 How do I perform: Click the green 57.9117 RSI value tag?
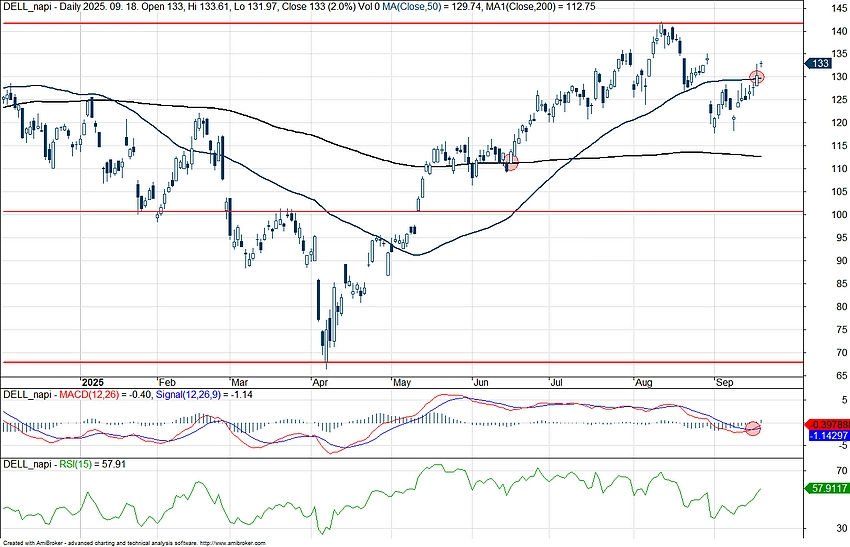point(825,488)
